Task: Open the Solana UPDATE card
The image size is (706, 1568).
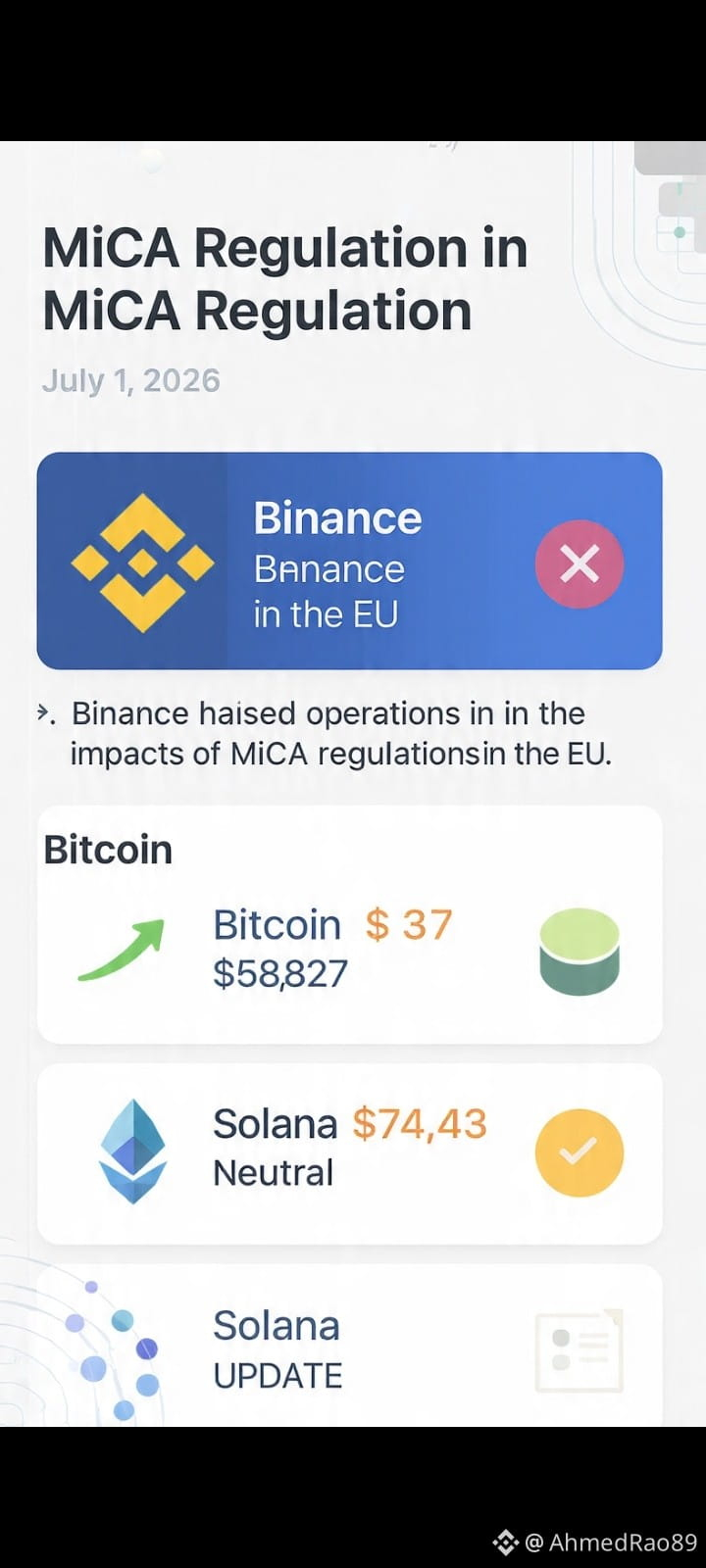Action: coord(349,1346)
